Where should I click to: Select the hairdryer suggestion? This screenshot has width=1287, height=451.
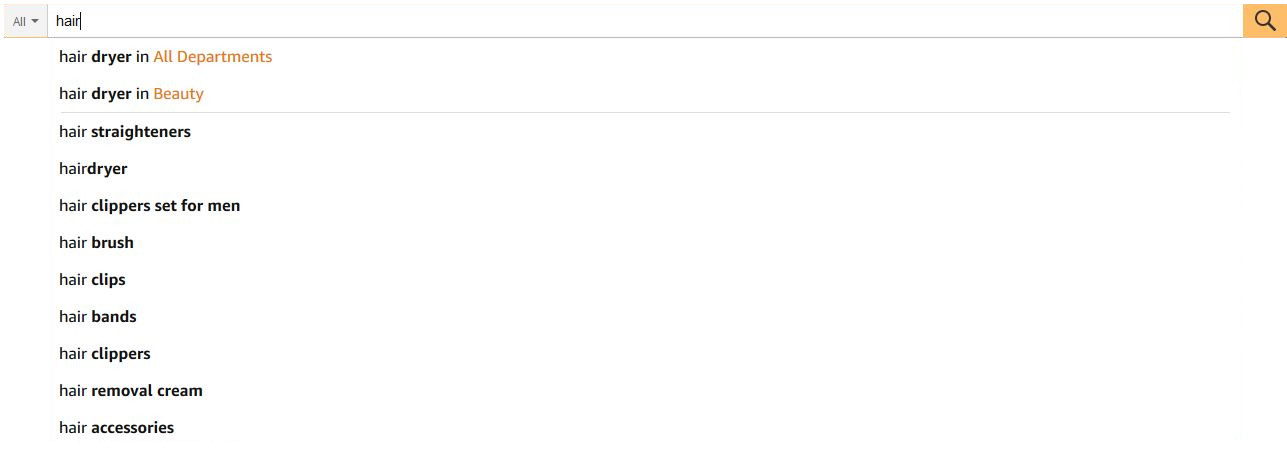click(93, 169)
